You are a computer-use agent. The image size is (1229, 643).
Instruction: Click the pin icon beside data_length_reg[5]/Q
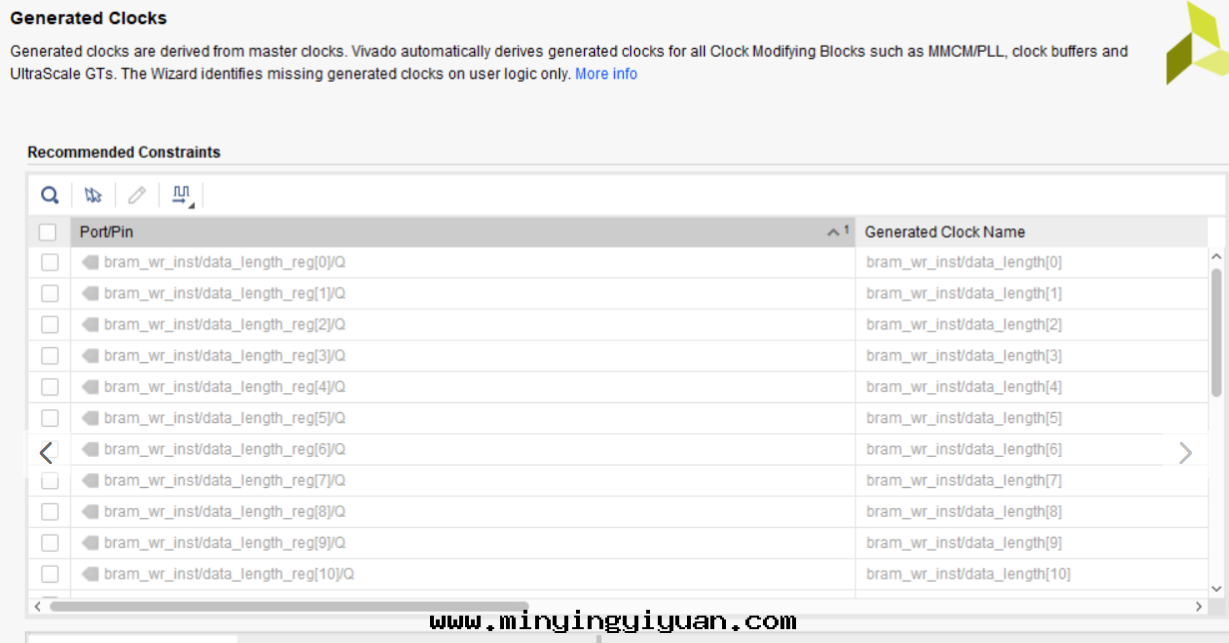[90, 418]
